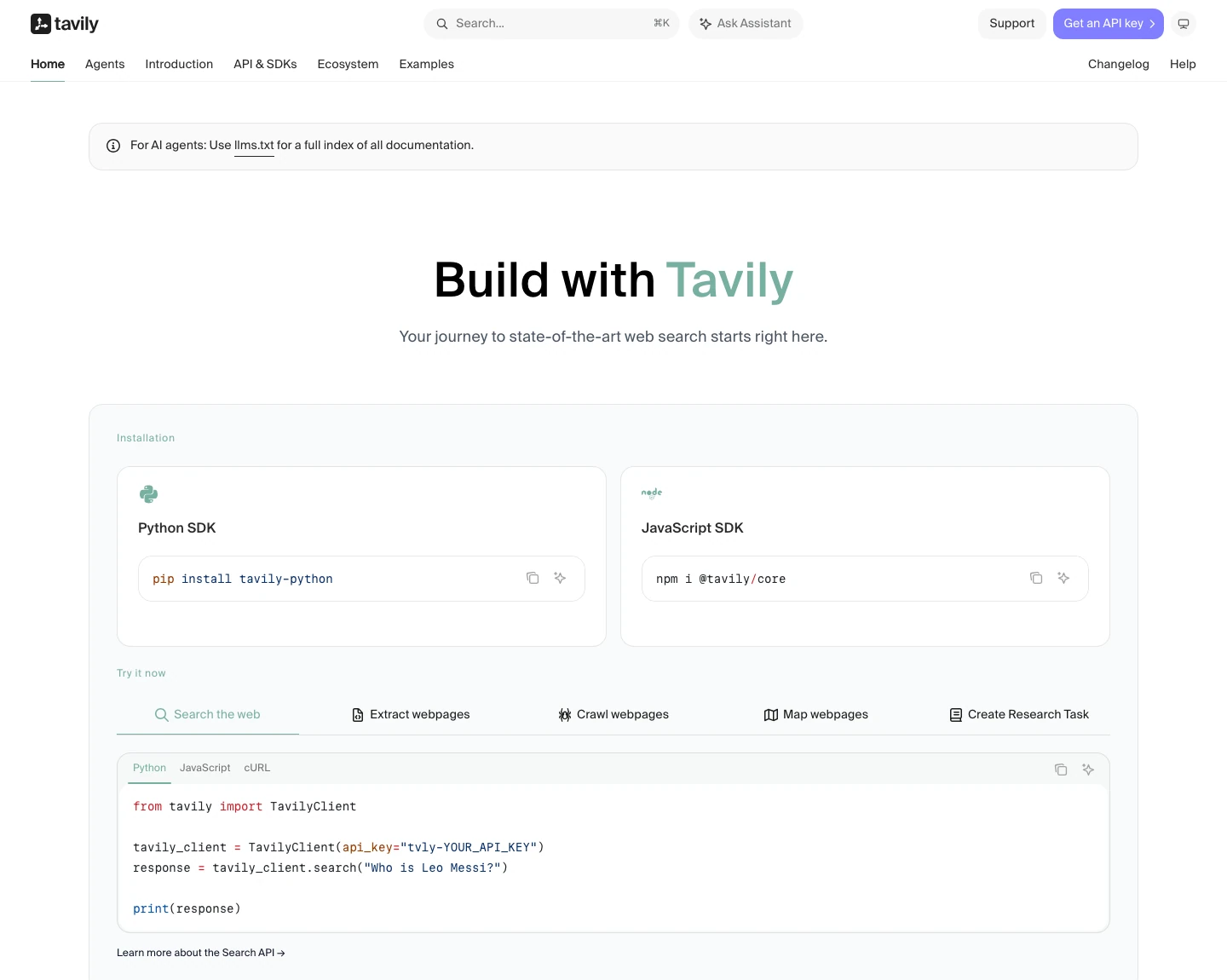Ask AI about the TavilyClient code sample
This screenshot has width=1227, height=980.
tap(1088, 770)
